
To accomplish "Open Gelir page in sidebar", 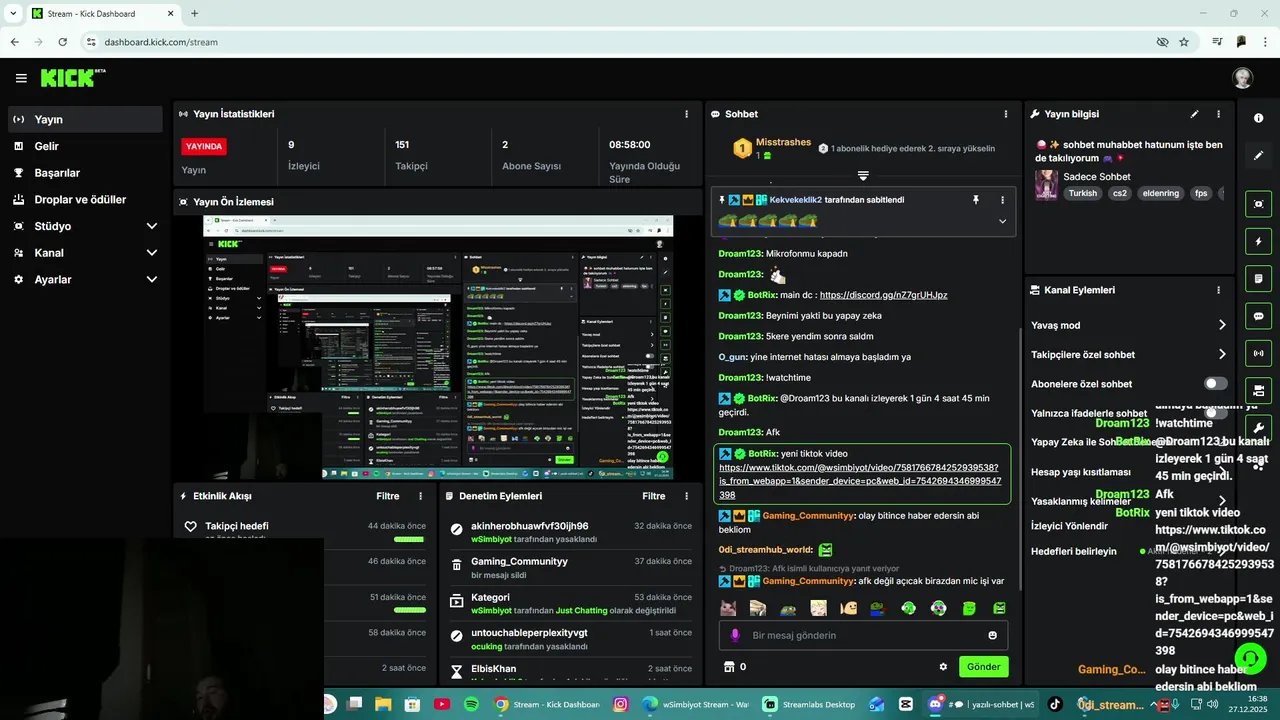I will click(x=85, y=146).
